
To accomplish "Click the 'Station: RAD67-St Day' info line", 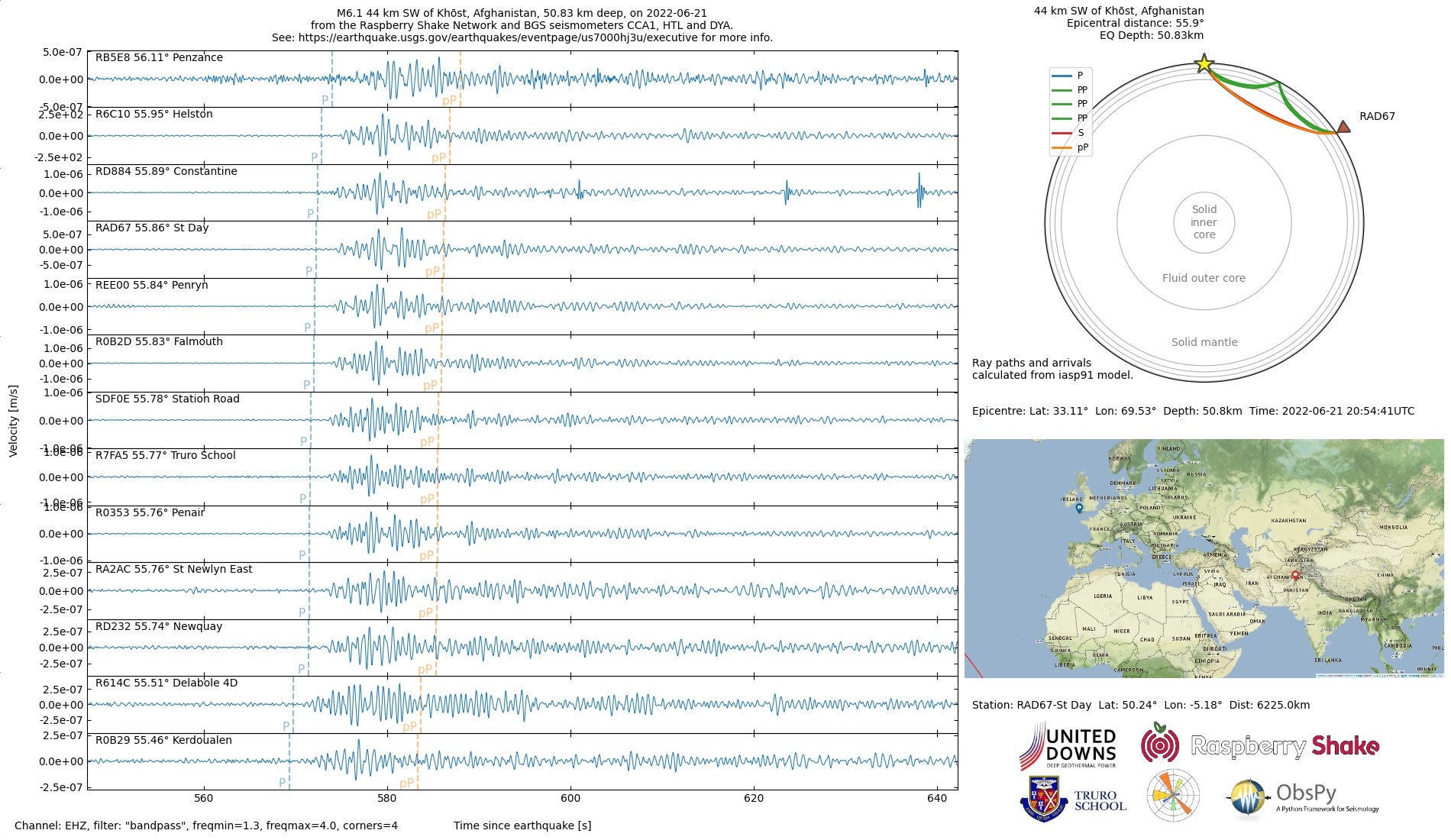I will click(x=1141, y=705).
